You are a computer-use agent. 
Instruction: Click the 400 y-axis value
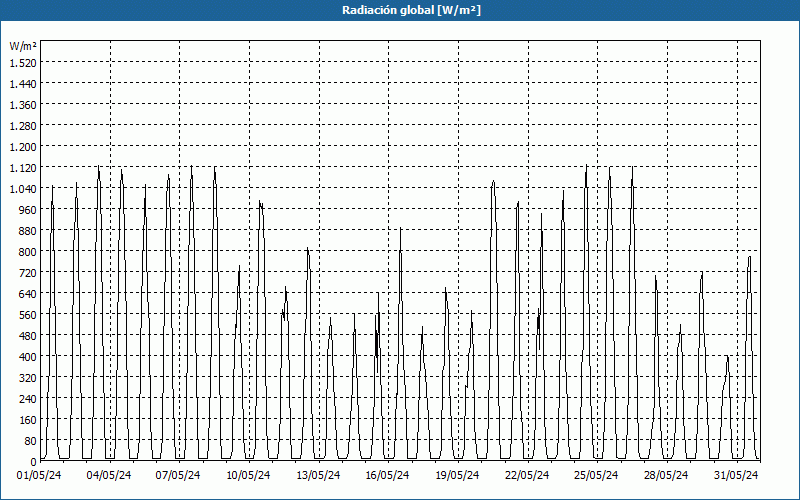pyautogui.click(x=29, y=357)
